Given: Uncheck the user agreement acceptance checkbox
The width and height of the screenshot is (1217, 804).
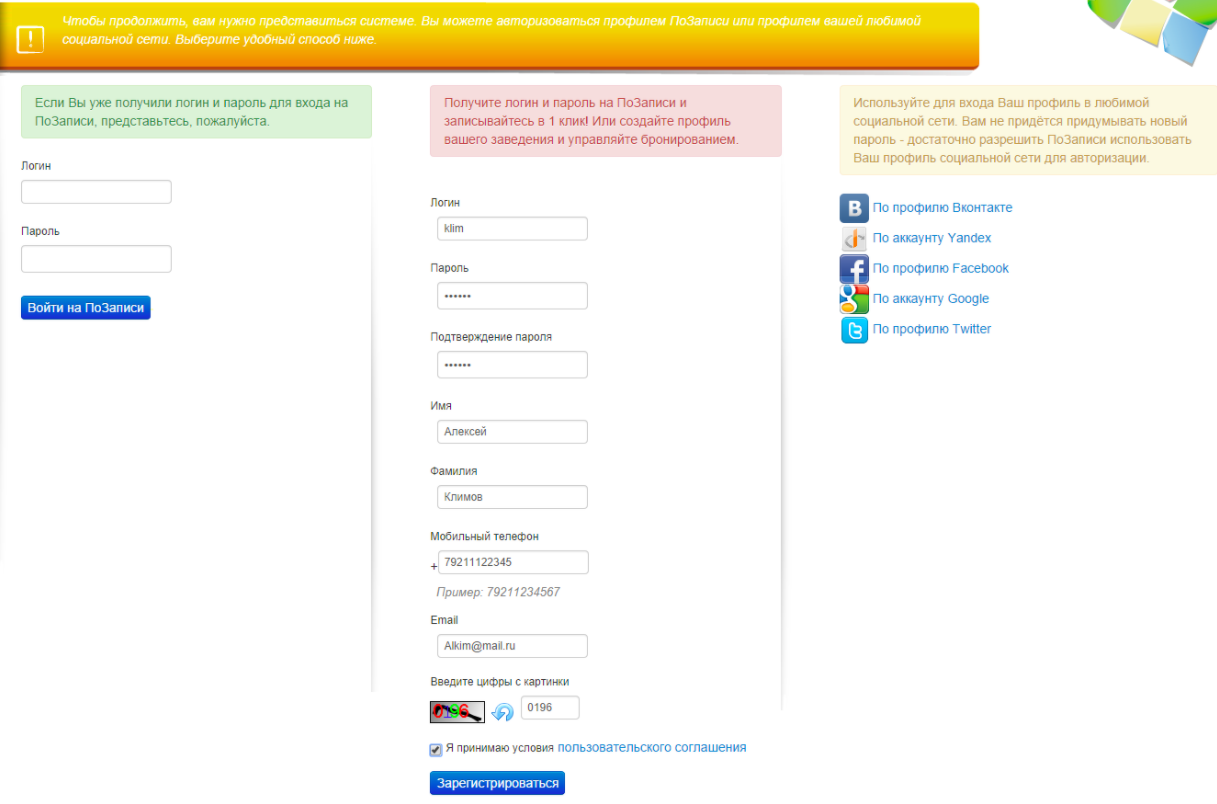Looking at the screenshot, I should (x=436, y=749).
